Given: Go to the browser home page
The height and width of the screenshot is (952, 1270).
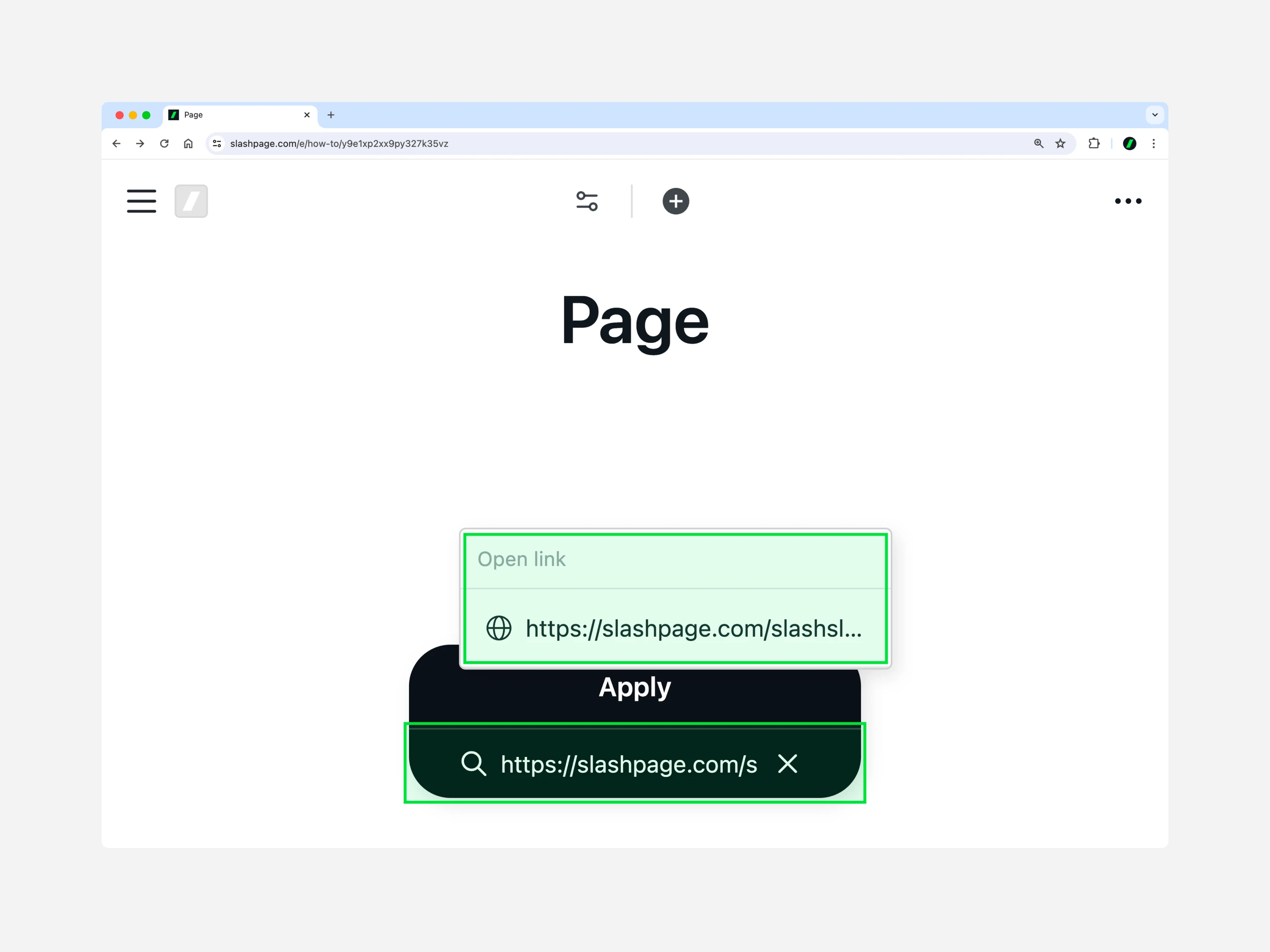Looking at the screenshot, I should (x=188, y=143).
